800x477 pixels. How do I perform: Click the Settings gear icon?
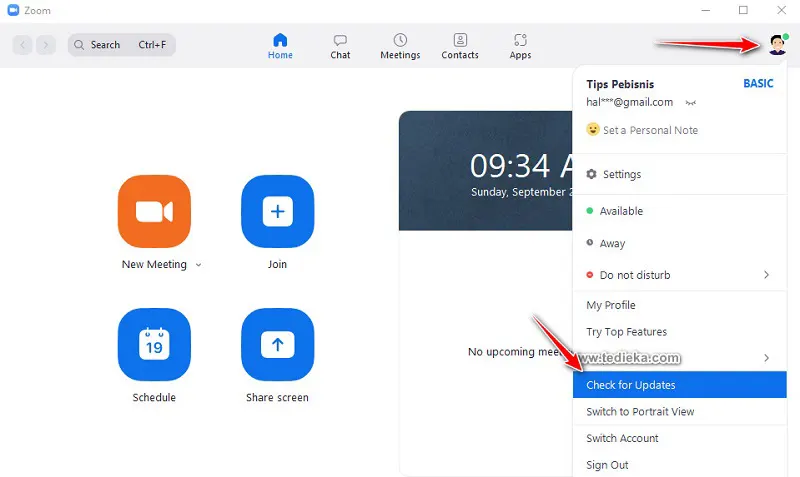tap(591, 174)
